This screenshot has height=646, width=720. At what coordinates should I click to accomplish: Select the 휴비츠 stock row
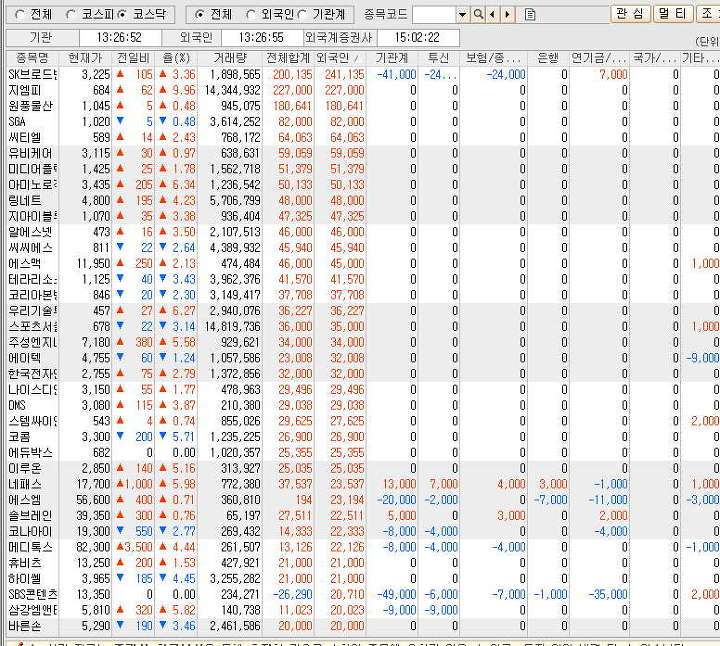point(363,563)
